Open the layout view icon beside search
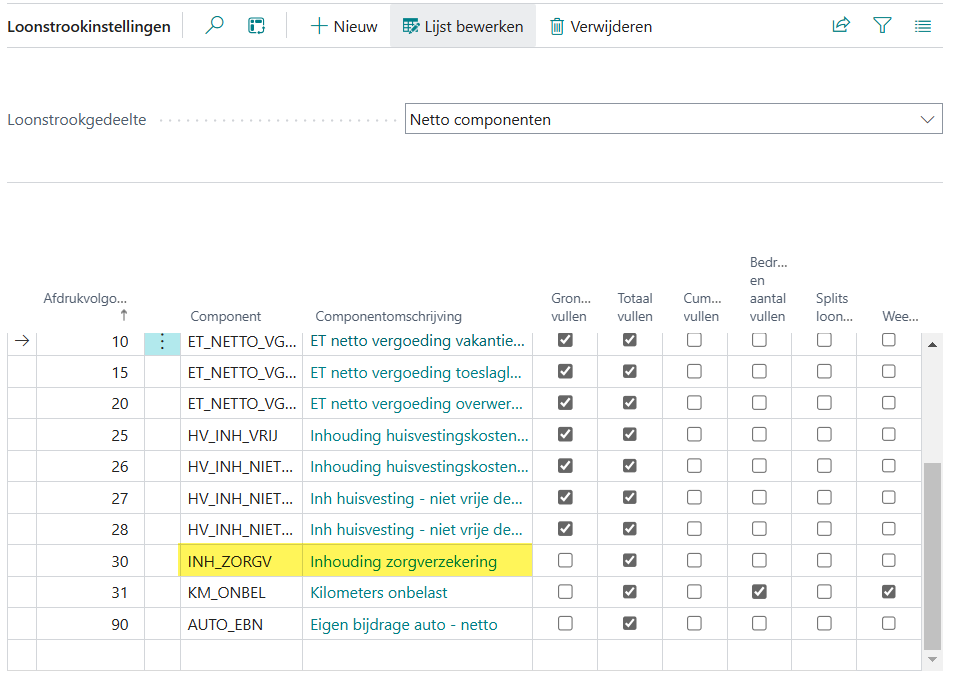Screen dimensions: 963x681 coord(257,26)
